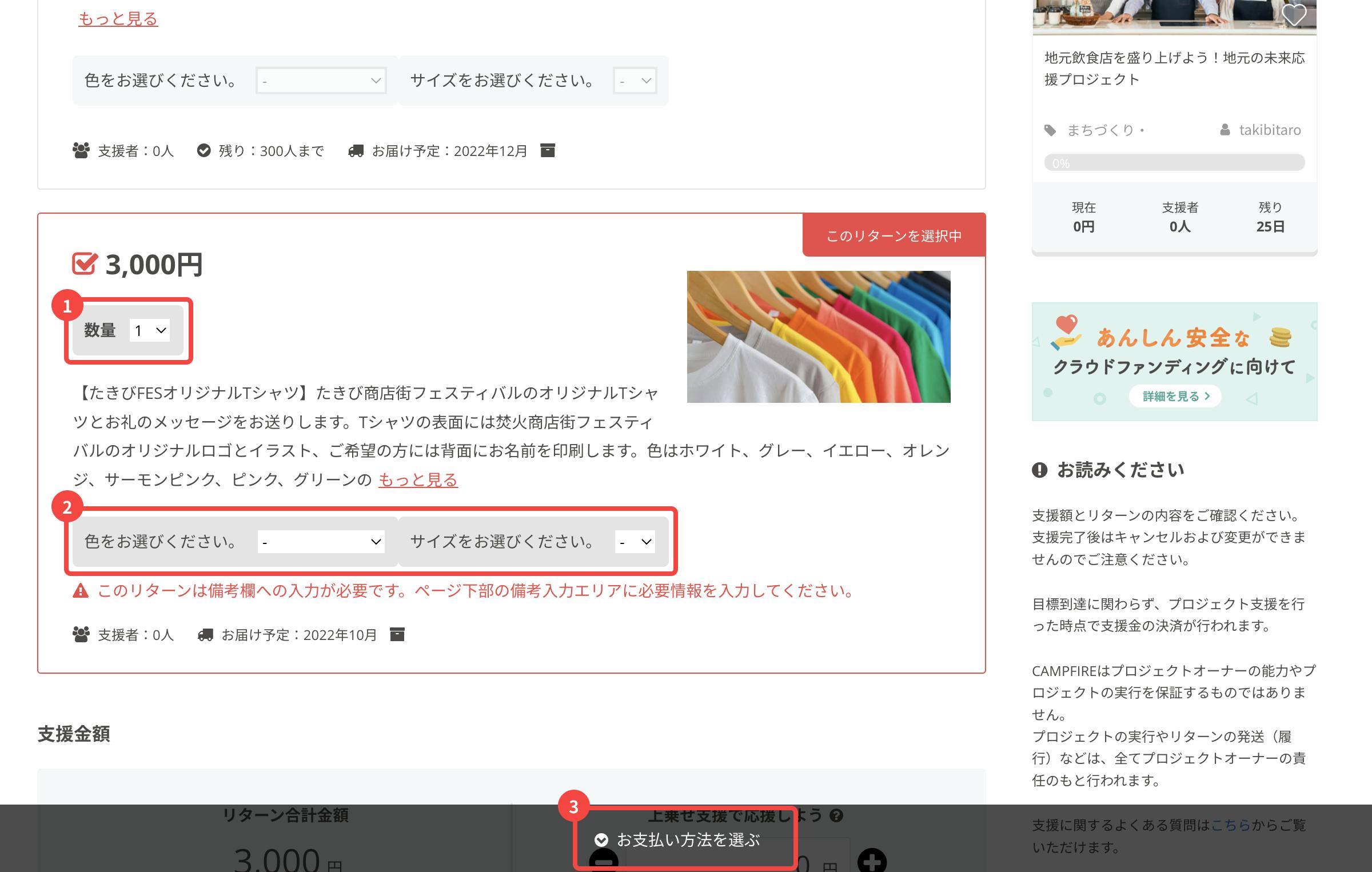Viewport: 1372px width, 872px height.
Task: Click the box icon next to 2022年12月 delivery
Action: point(548,150)
